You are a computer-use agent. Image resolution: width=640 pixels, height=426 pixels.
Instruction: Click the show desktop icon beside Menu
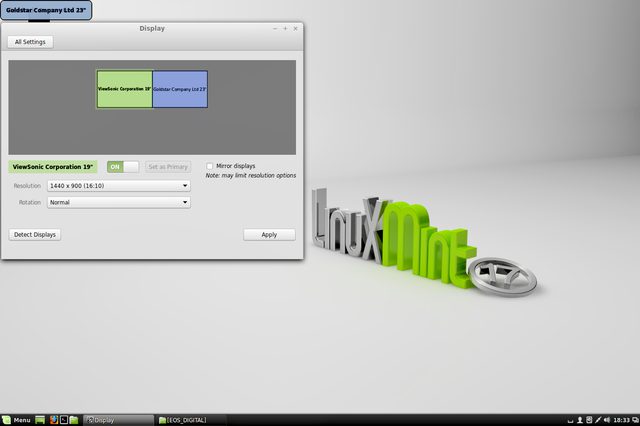(x=41, y=420)
